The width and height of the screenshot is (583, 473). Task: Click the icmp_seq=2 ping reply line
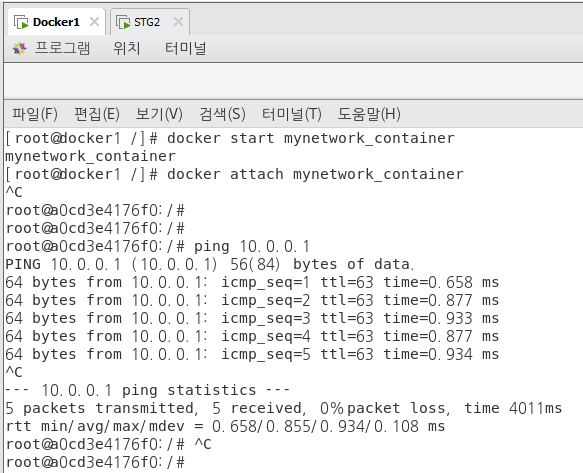[252, 300]
